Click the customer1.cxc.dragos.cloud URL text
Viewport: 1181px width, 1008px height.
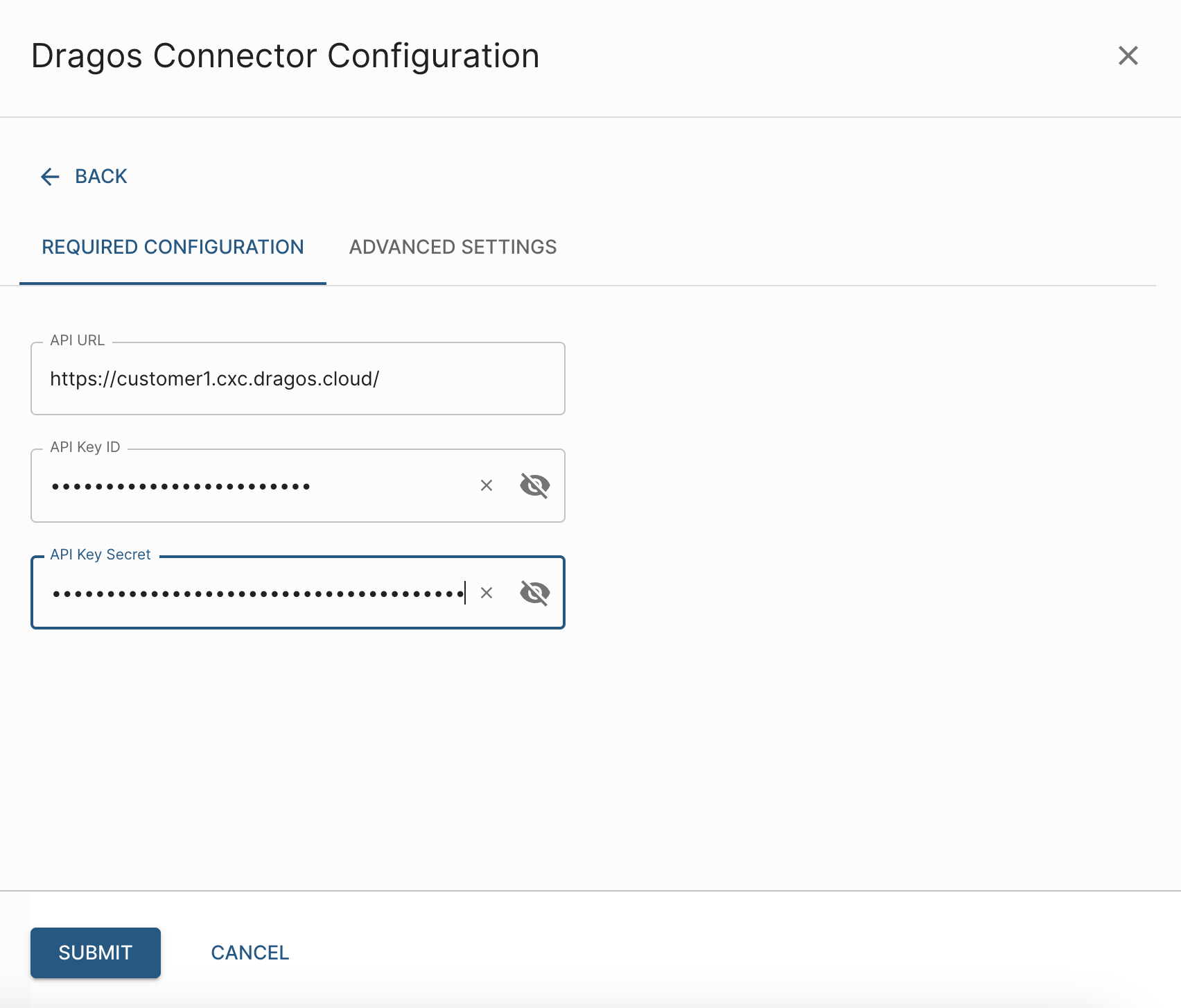coord(214,379)
